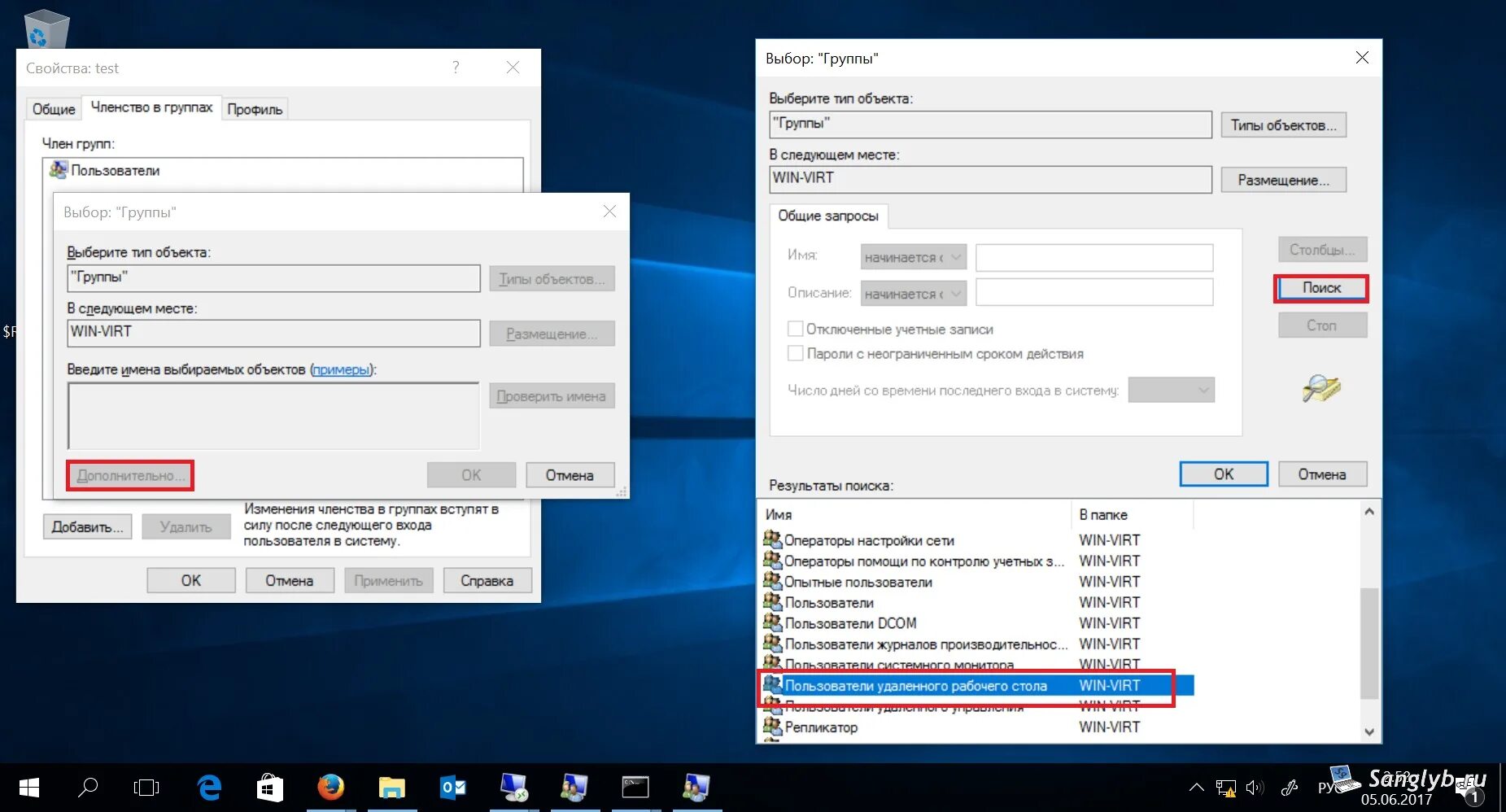Switch to the Профиль tab
This screenshot has width=1506, height=812.
click(x=255, y=109)
